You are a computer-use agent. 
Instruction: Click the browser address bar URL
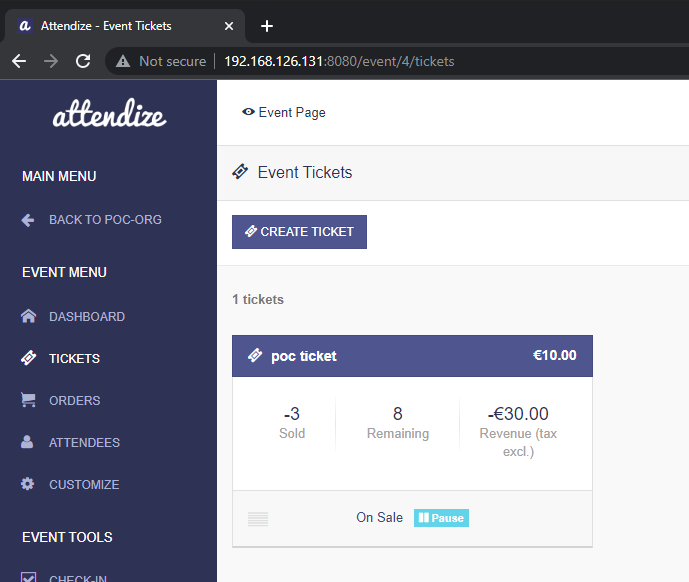[x=338, y=61]
